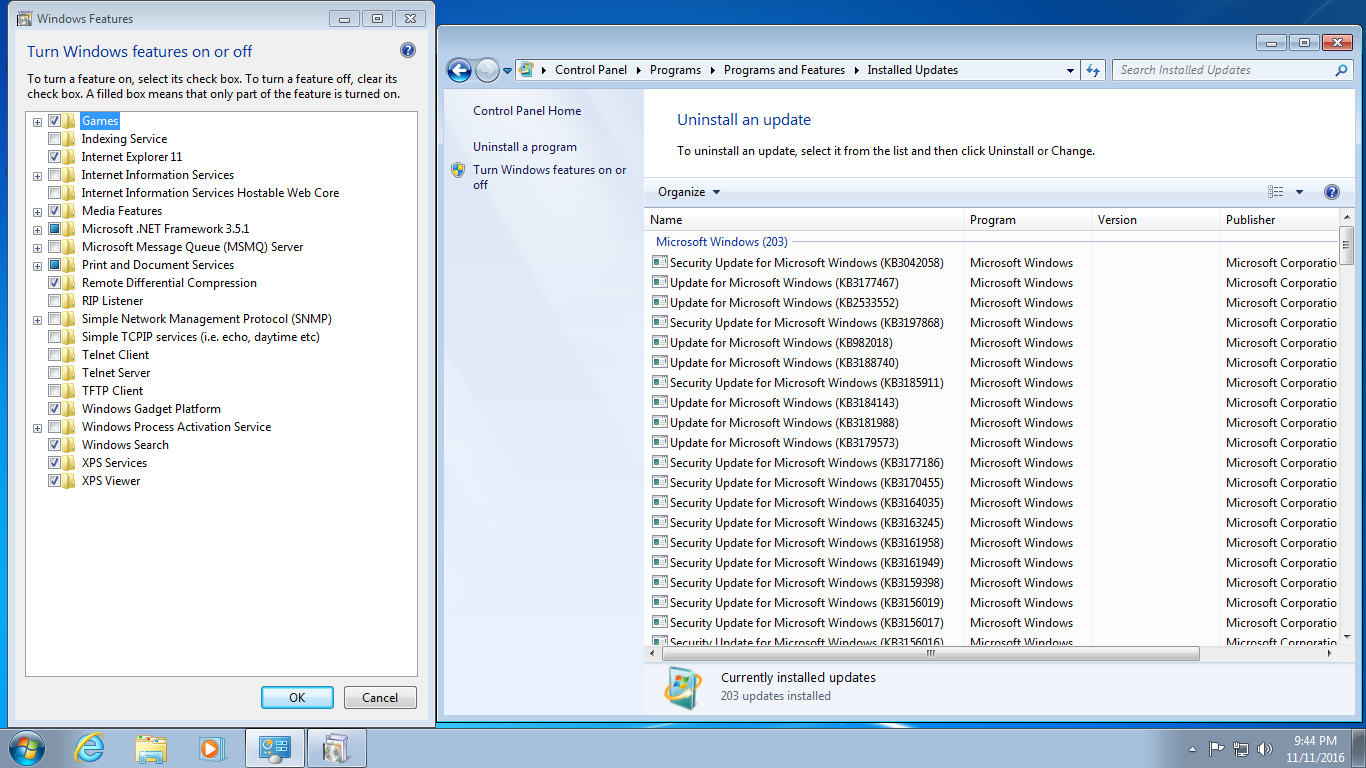The height and width of the screenshot is (768, 1366).
Task: Click Cancel in Windows Features dialog
Action: coord(380,698)
